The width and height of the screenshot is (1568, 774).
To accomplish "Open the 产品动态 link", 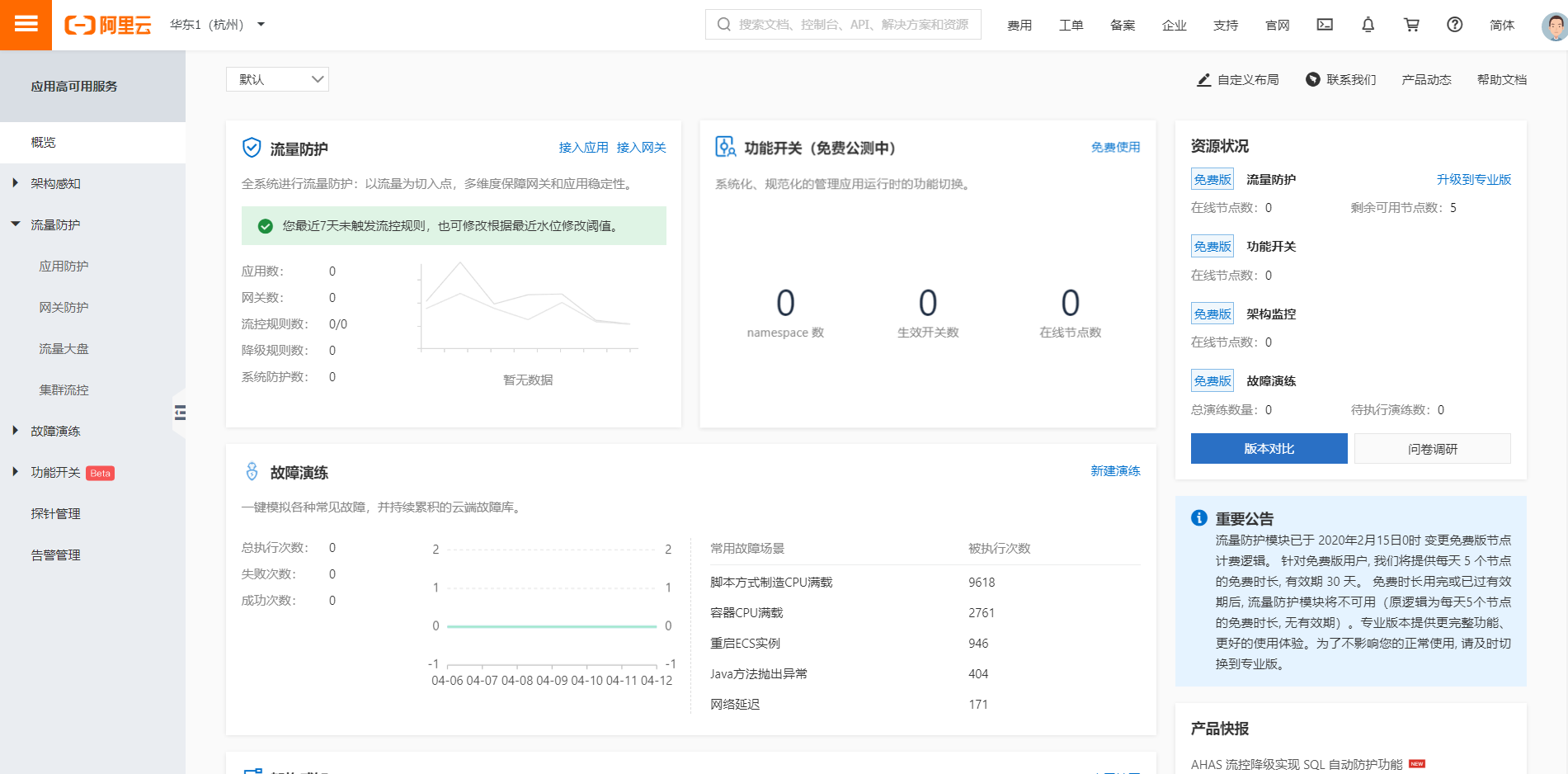I will (1426, 79).
